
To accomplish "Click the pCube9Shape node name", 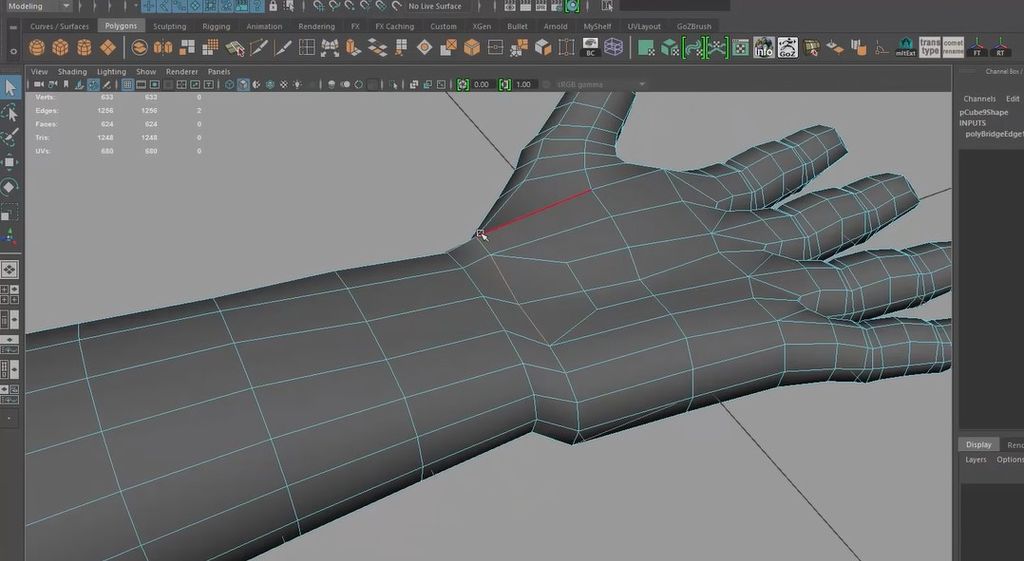I will pyautogui.click(x=984, y=112).
